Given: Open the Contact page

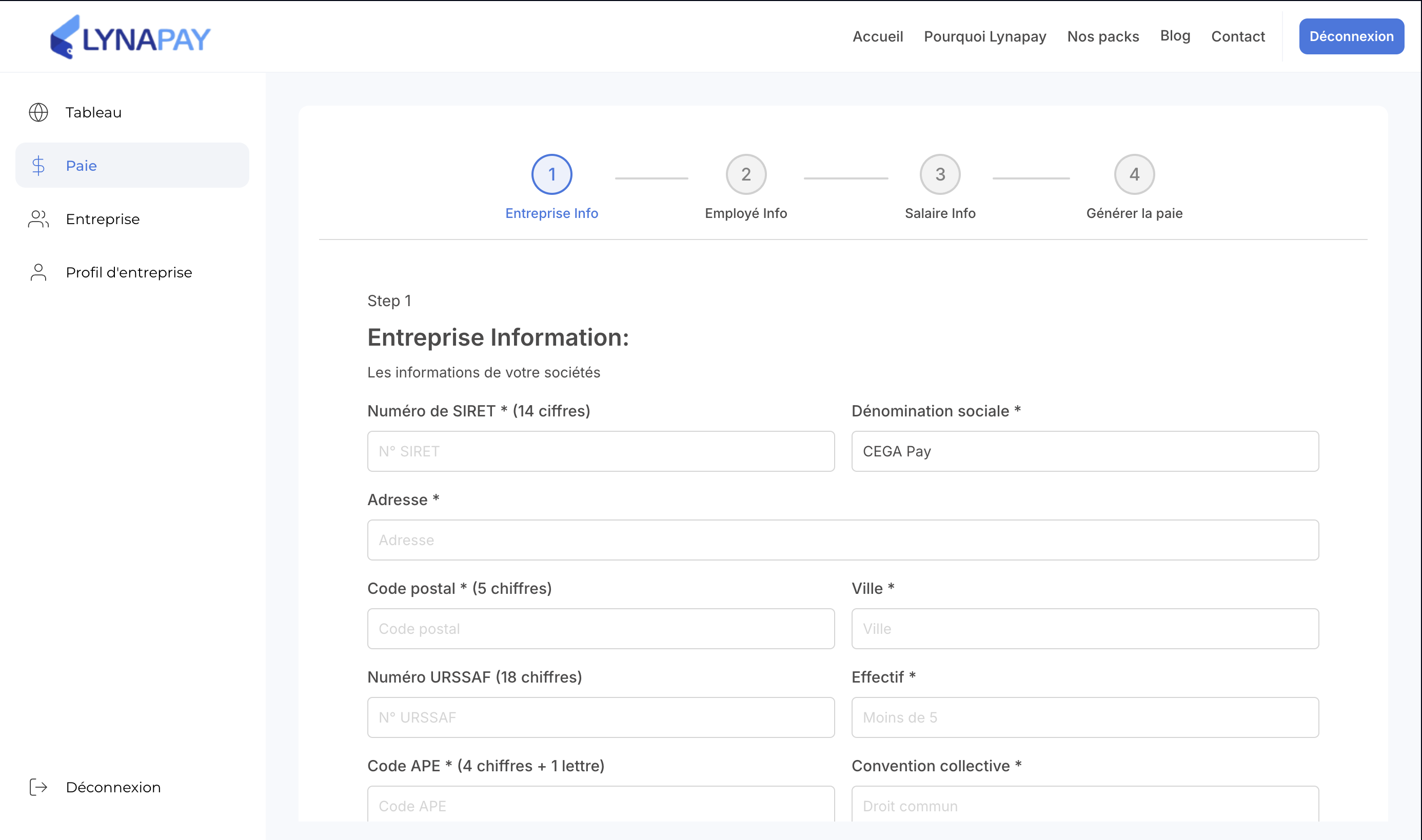Looking at the screenshot, I should pyautogui.click(x=1238, y=36).
